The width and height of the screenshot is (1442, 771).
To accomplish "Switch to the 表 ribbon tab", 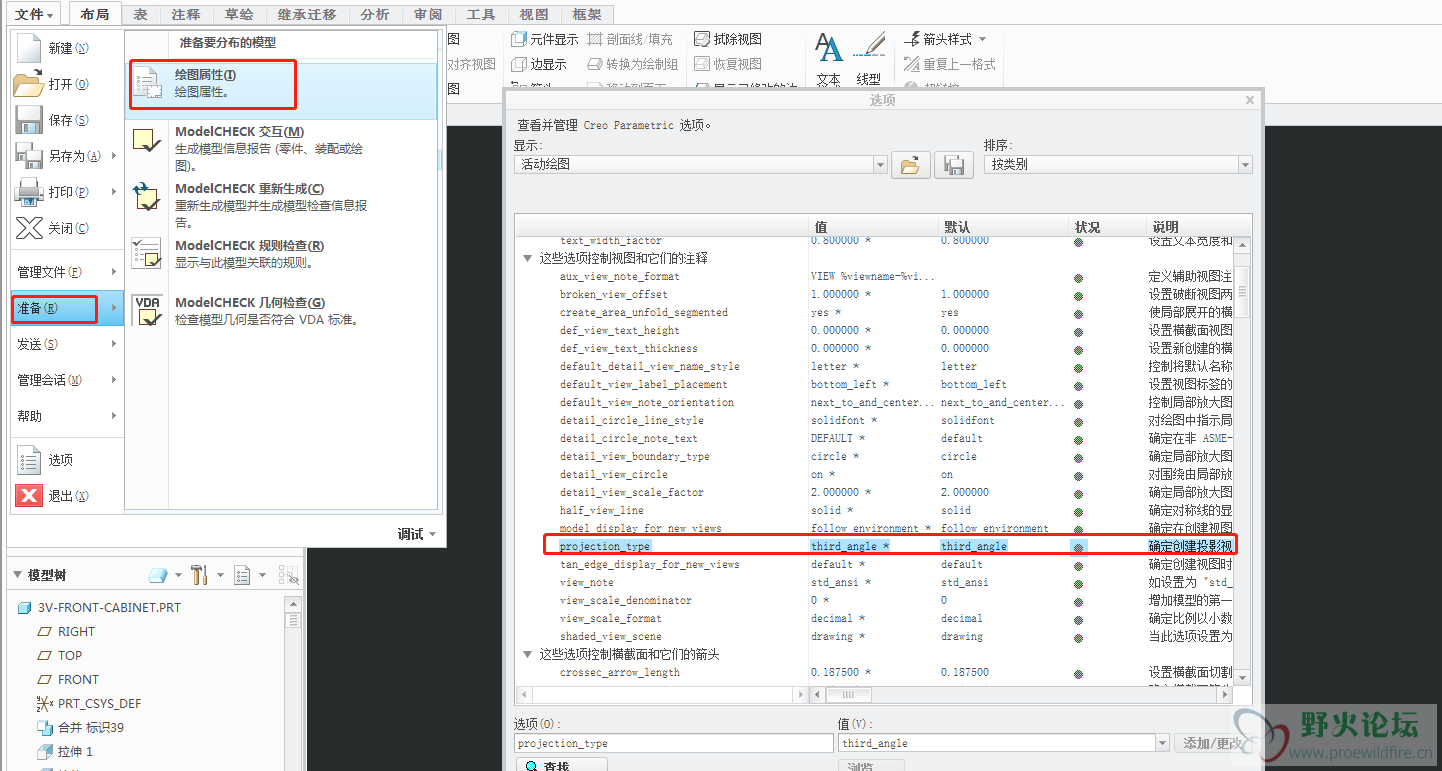I will pyautogui.click(x=141, y=14).
